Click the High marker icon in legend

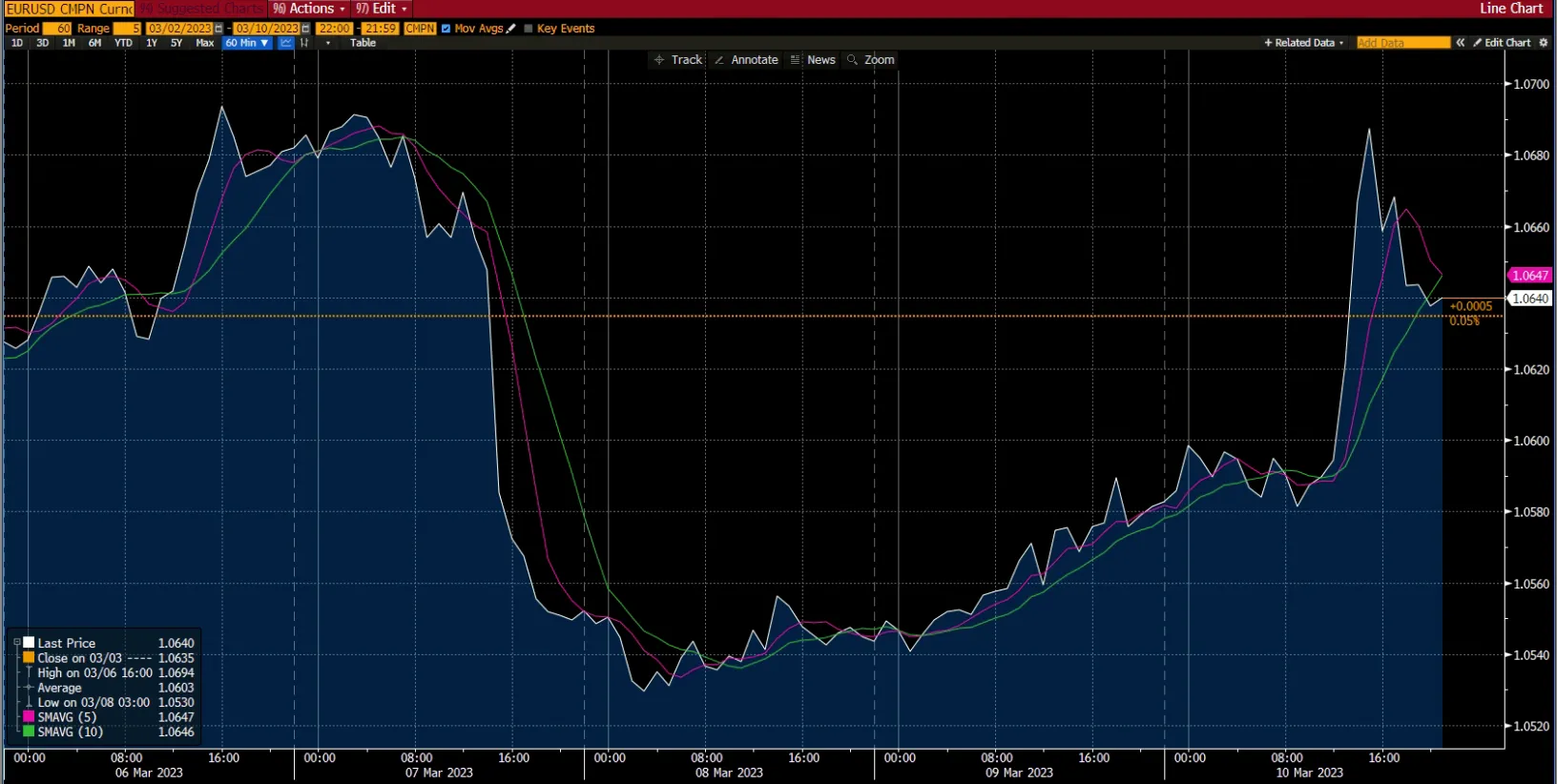point(29,672)
